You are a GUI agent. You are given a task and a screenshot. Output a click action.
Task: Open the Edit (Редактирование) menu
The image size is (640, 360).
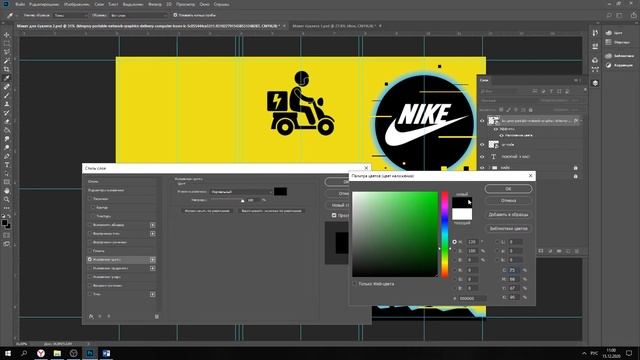(44, 4)
